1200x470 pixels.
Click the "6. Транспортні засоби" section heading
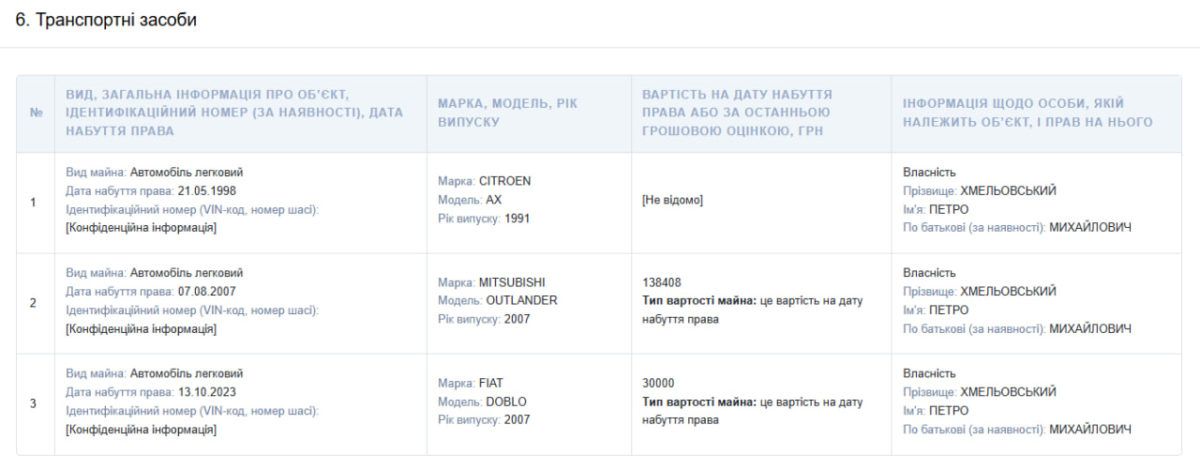click(105, 20)
